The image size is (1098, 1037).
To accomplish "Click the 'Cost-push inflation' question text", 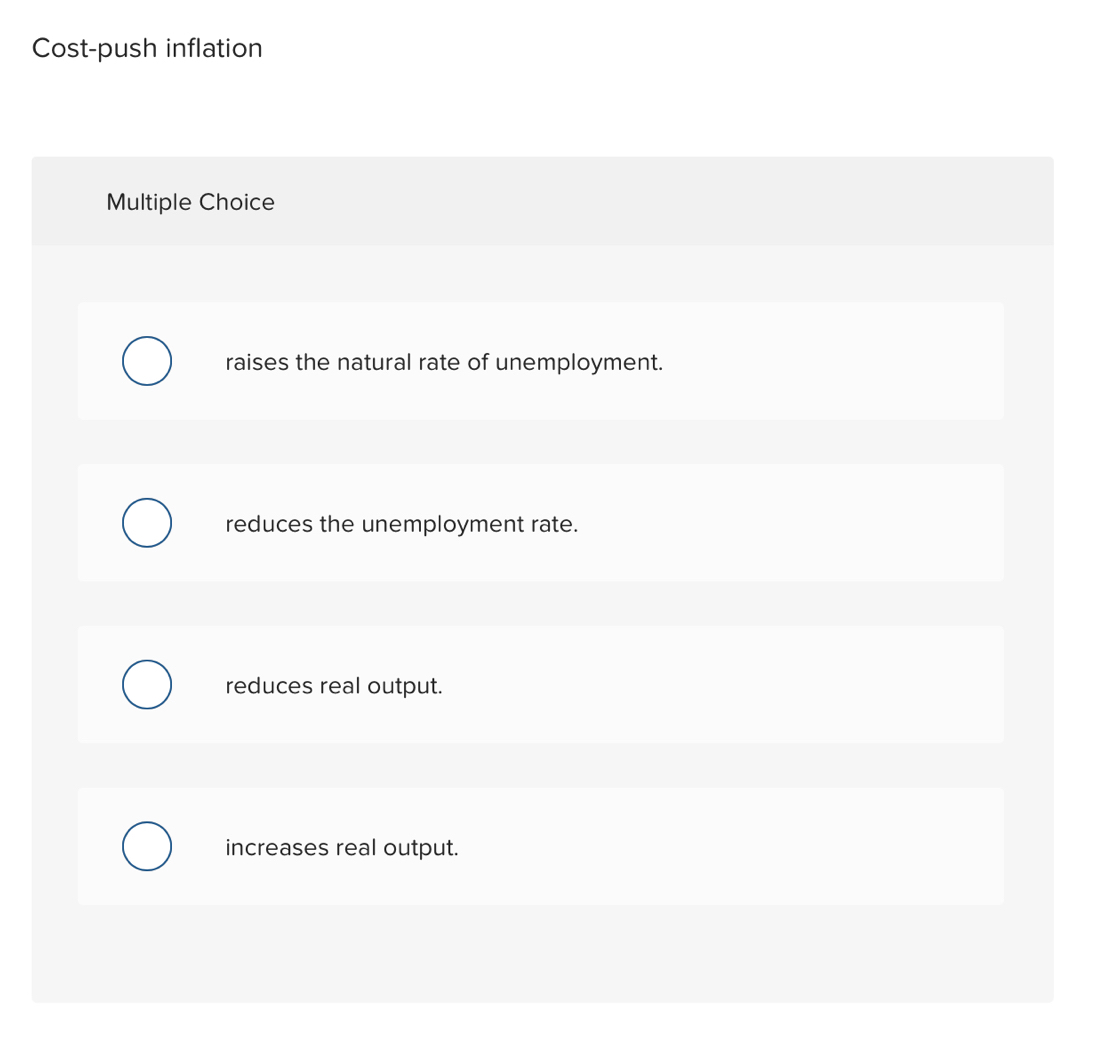I will click(x=147, y=48).
